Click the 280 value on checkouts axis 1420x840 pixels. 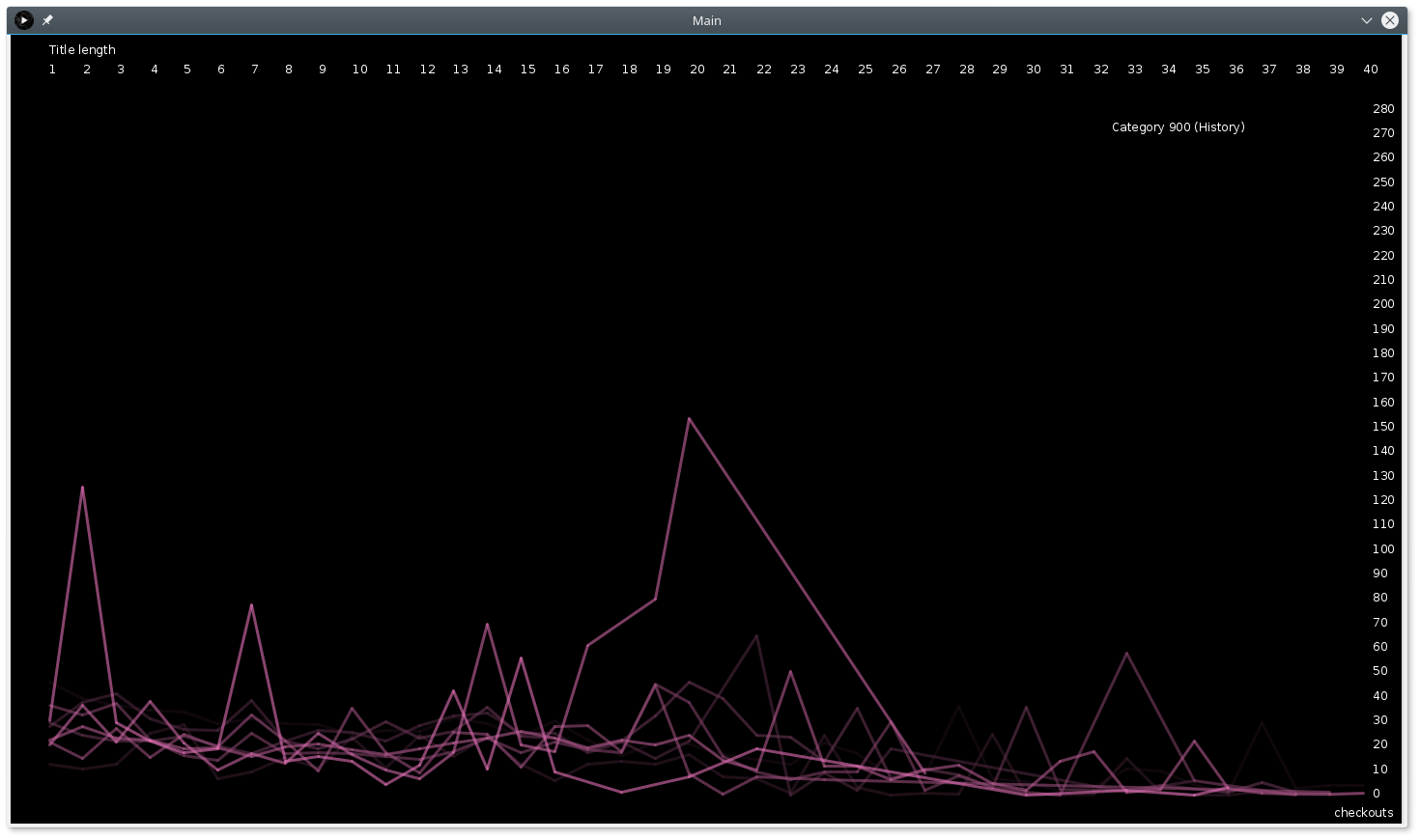tap(1383, 109)
